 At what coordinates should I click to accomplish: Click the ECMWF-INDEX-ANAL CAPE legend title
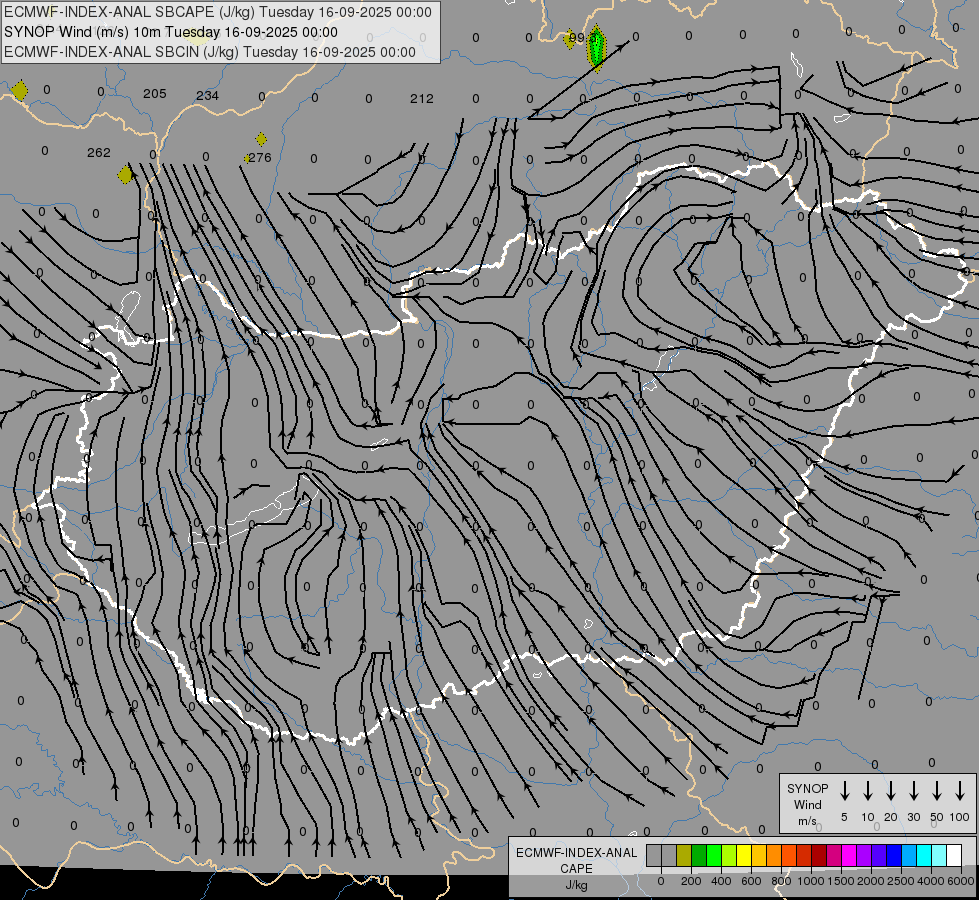pos(576,860)
